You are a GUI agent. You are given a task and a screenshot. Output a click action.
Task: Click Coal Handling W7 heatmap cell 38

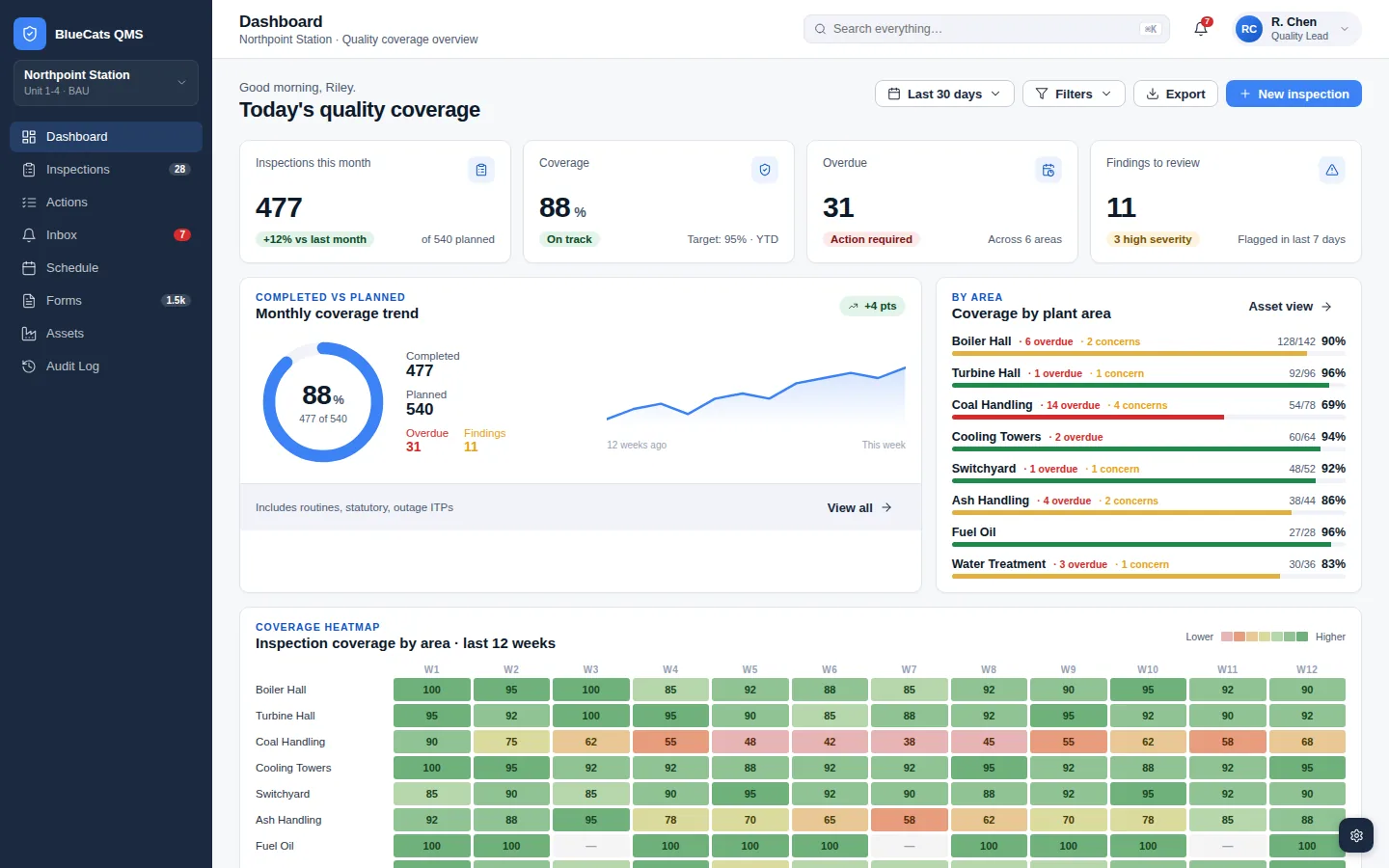[909, 742]
